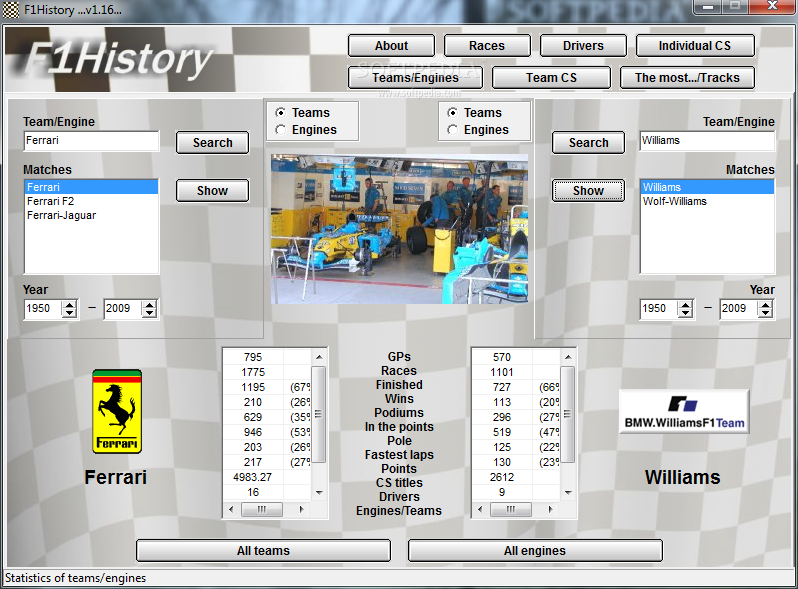Image resolution: width=798 pixels, height=589 pixels.
Task: Decrease the left end year 2009
Action: [149, 313]
